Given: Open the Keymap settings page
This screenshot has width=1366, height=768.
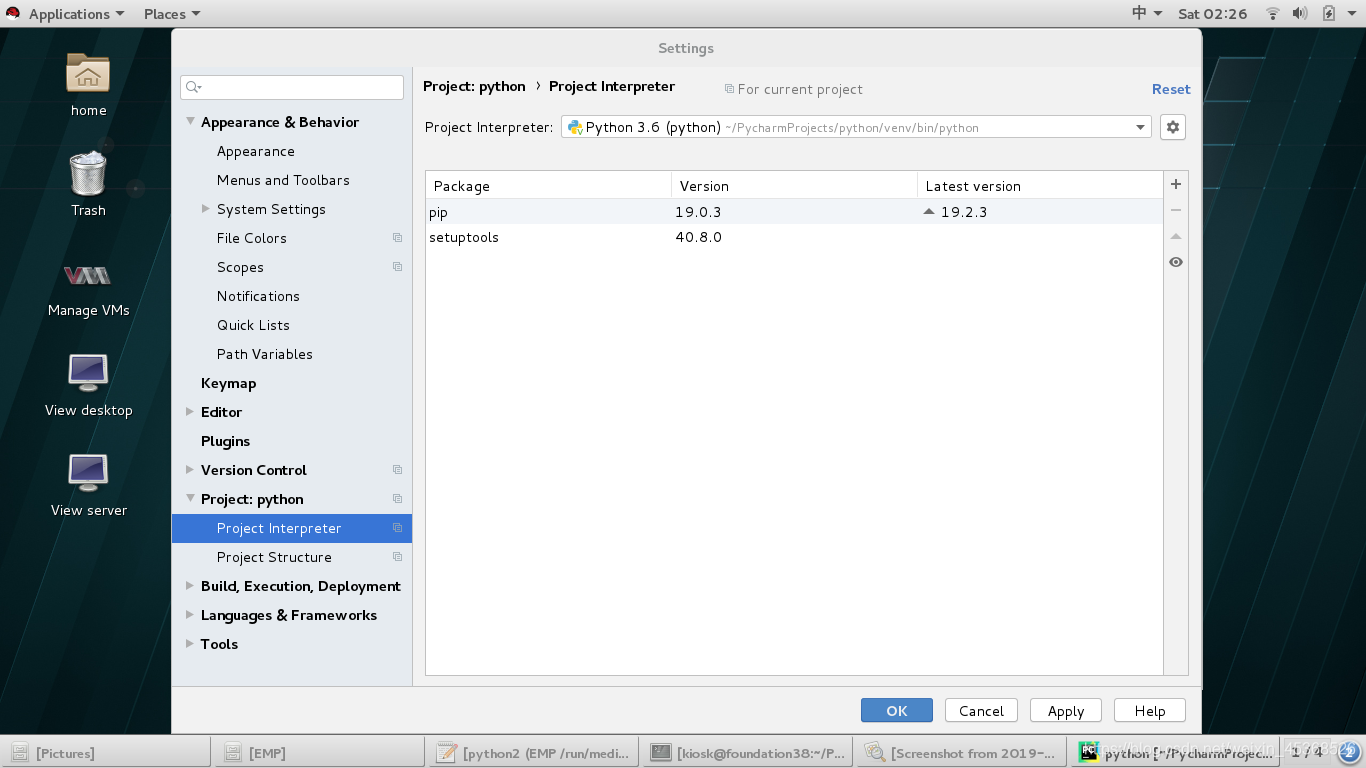Looking at the screenshot, I should point(228,383).
